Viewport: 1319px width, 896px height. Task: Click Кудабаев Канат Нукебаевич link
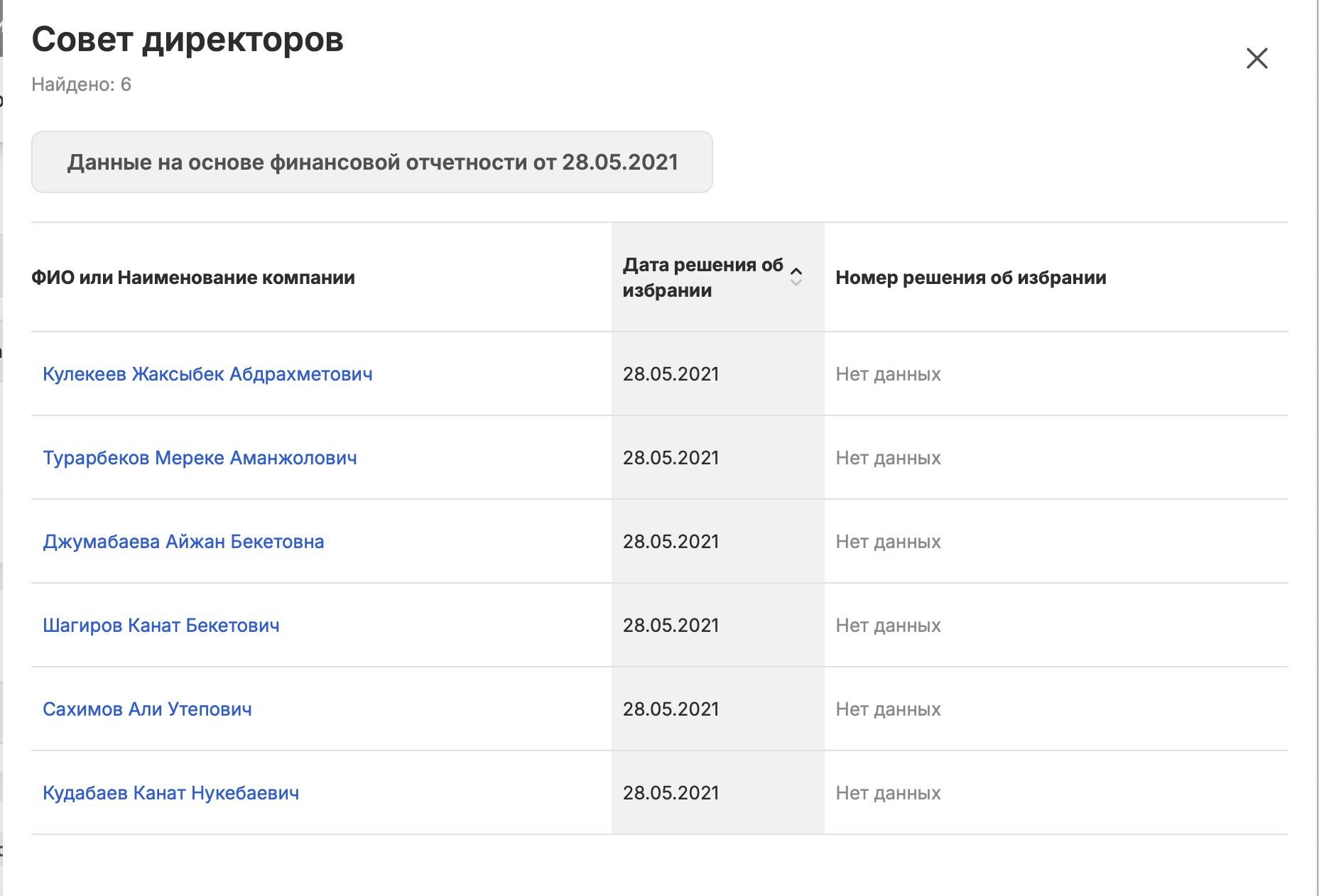click(x=170, y=793)
